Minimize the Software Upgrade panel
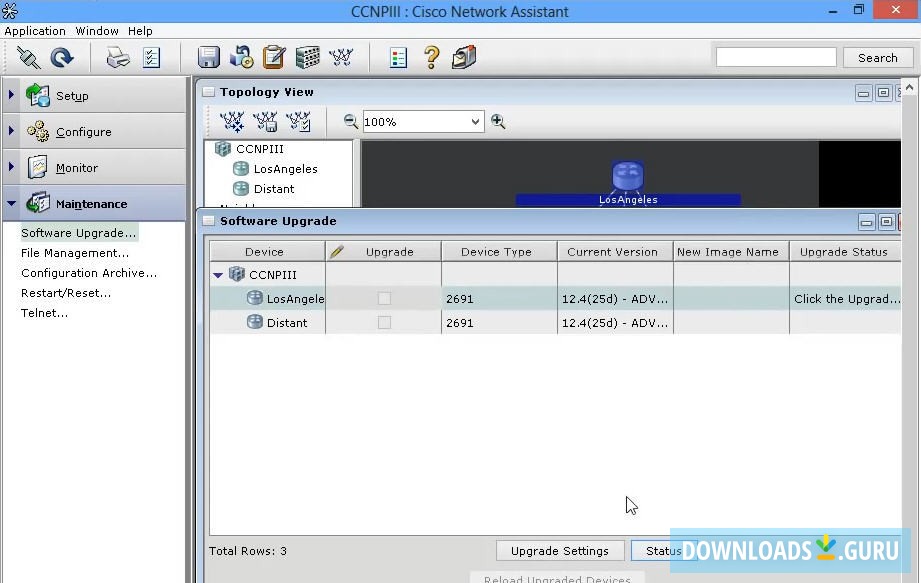921x583 pixels. pyautogui.click(x=866, y=222)
